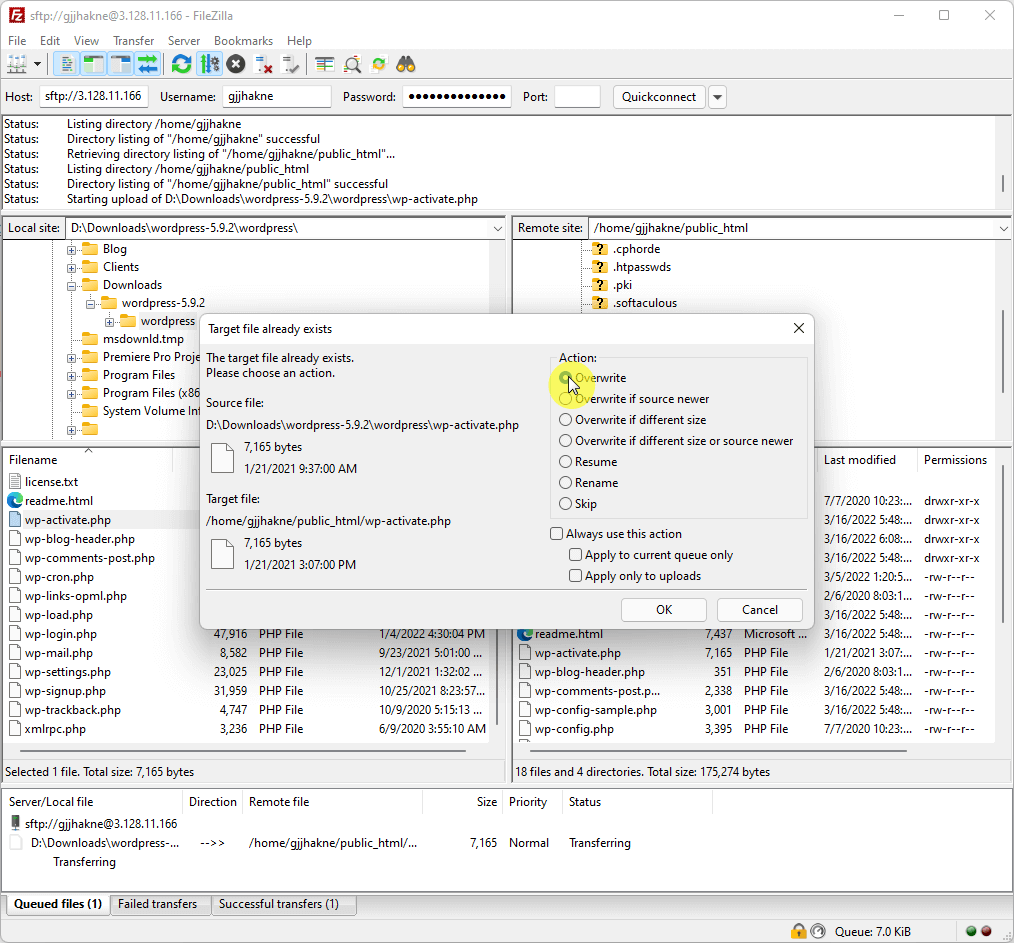Search for files with binoculars icon
This screenshot has height=943, width=1014.
tap(406, 64)
